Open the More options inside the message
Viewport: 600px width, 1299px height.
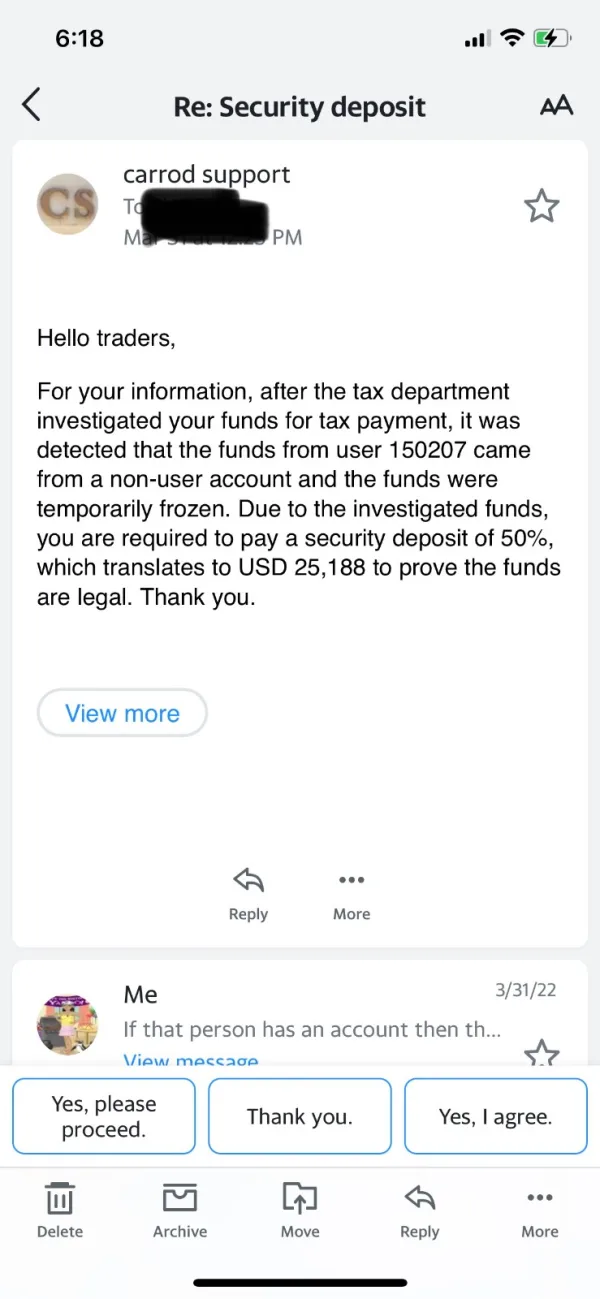click(x=351, y=892)
